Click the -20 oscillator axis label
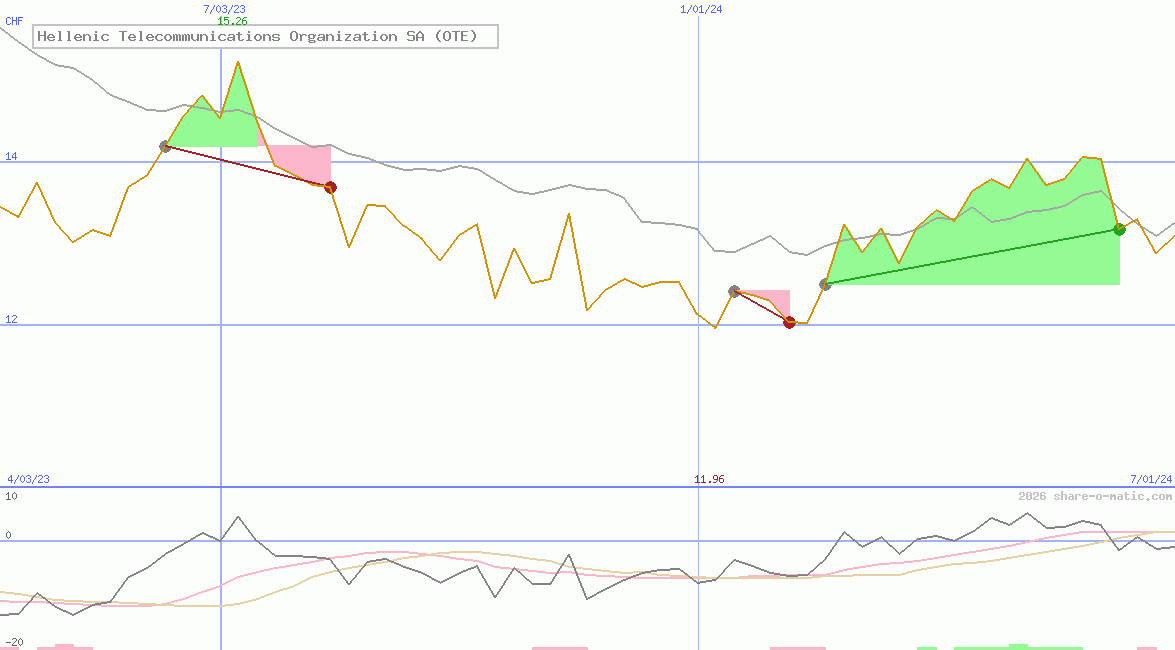 tap(14, 642)
